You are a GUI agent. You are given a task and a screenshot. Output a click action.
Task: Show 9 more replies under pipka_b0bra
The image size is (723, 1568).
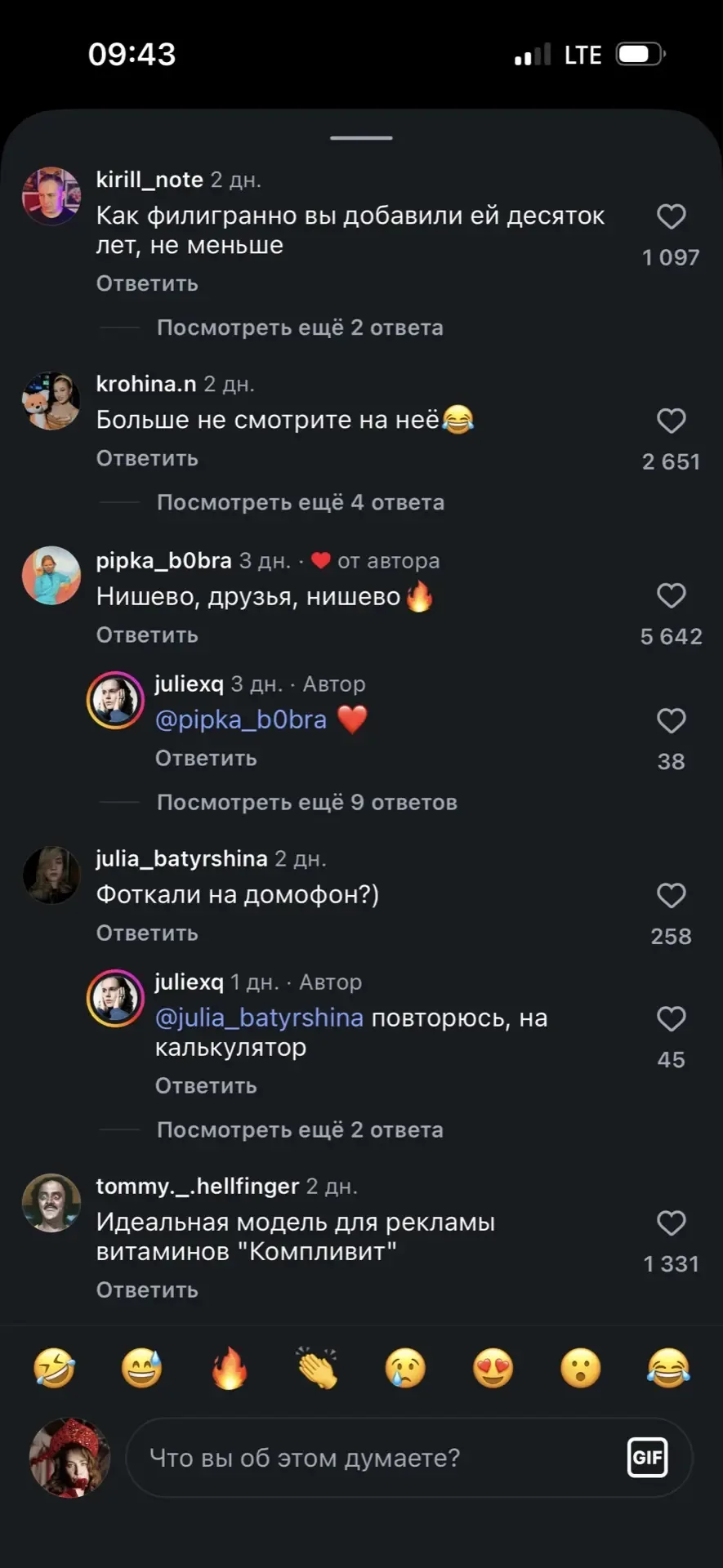pos(306,803)
